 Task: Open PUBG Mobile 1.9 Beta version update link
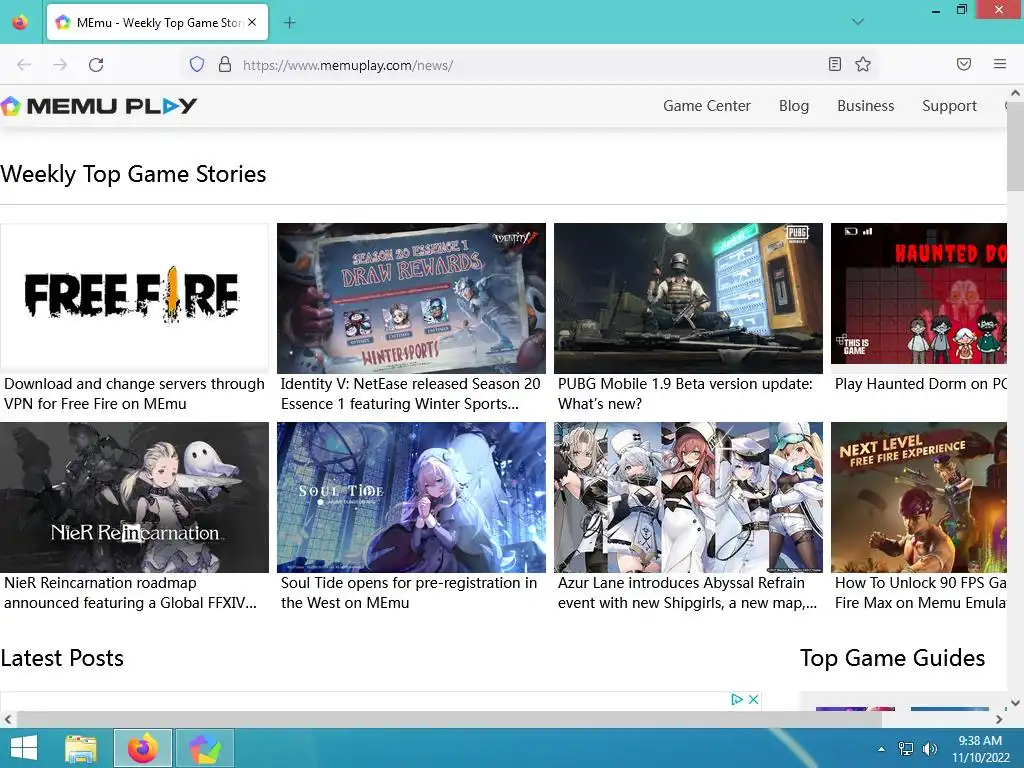(685, 394)
